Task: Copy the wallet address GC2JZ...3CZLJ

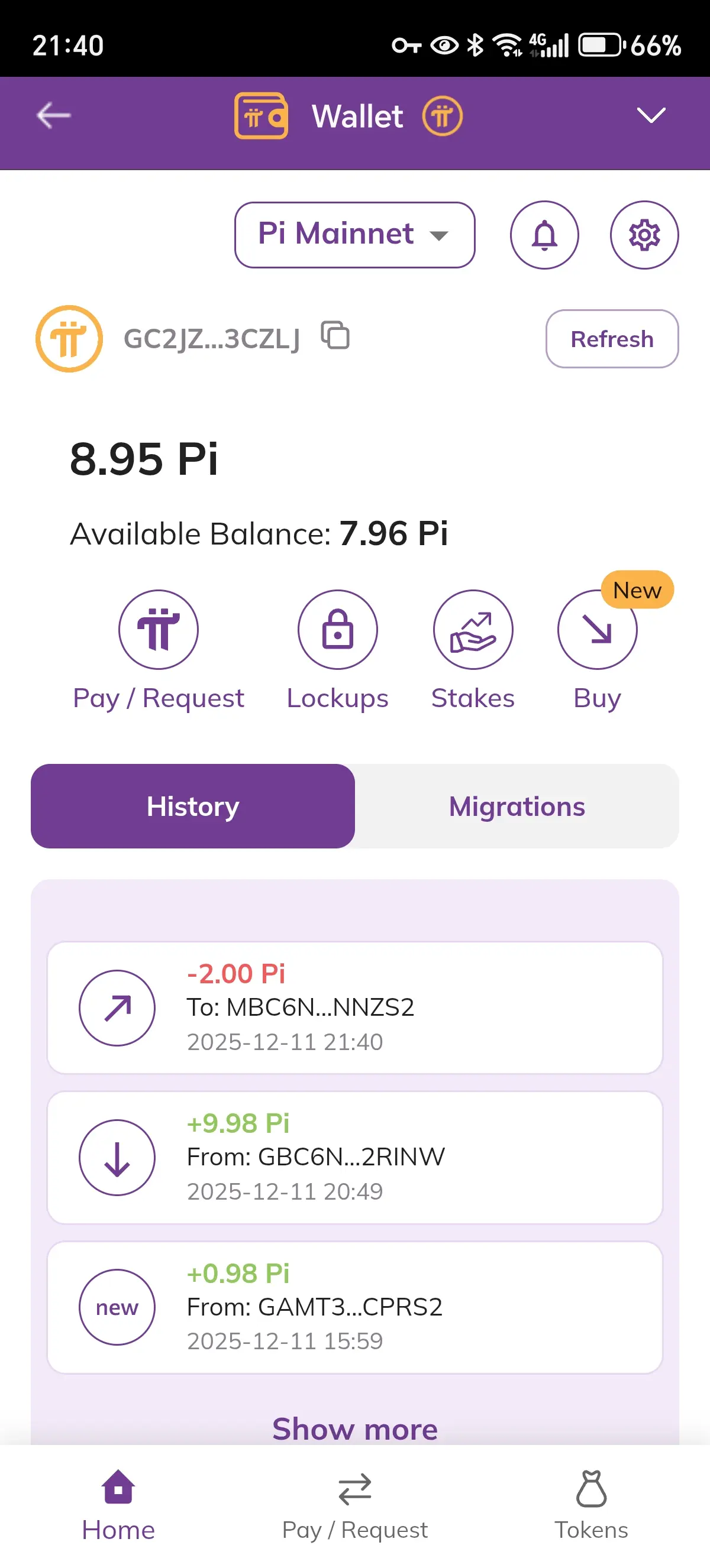Action: click(x=335, y=335)
